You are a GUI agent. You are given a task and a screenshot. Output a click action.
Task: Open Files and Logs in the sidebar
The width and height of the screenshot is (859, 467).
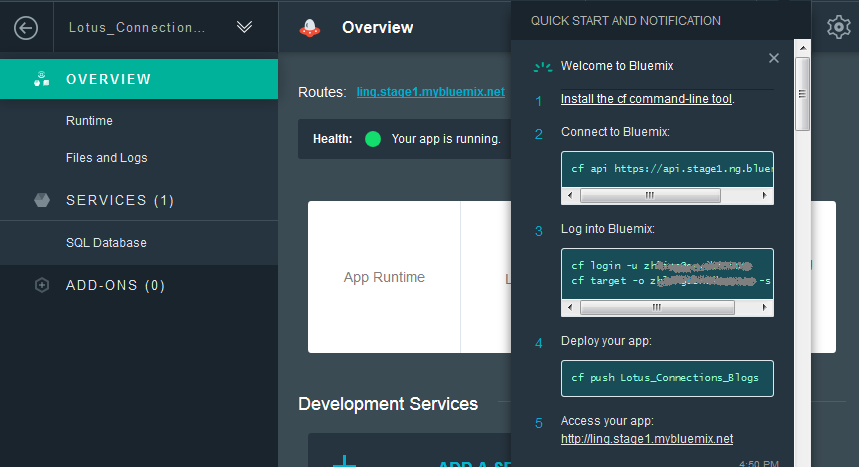coord(107,158)
